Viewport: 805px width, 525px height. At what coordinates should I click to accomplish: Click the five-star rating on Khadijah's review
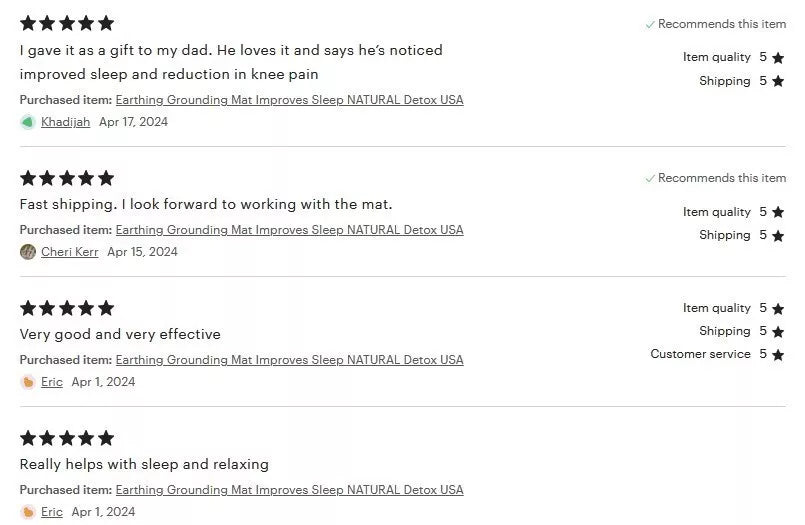coord(67,23)
